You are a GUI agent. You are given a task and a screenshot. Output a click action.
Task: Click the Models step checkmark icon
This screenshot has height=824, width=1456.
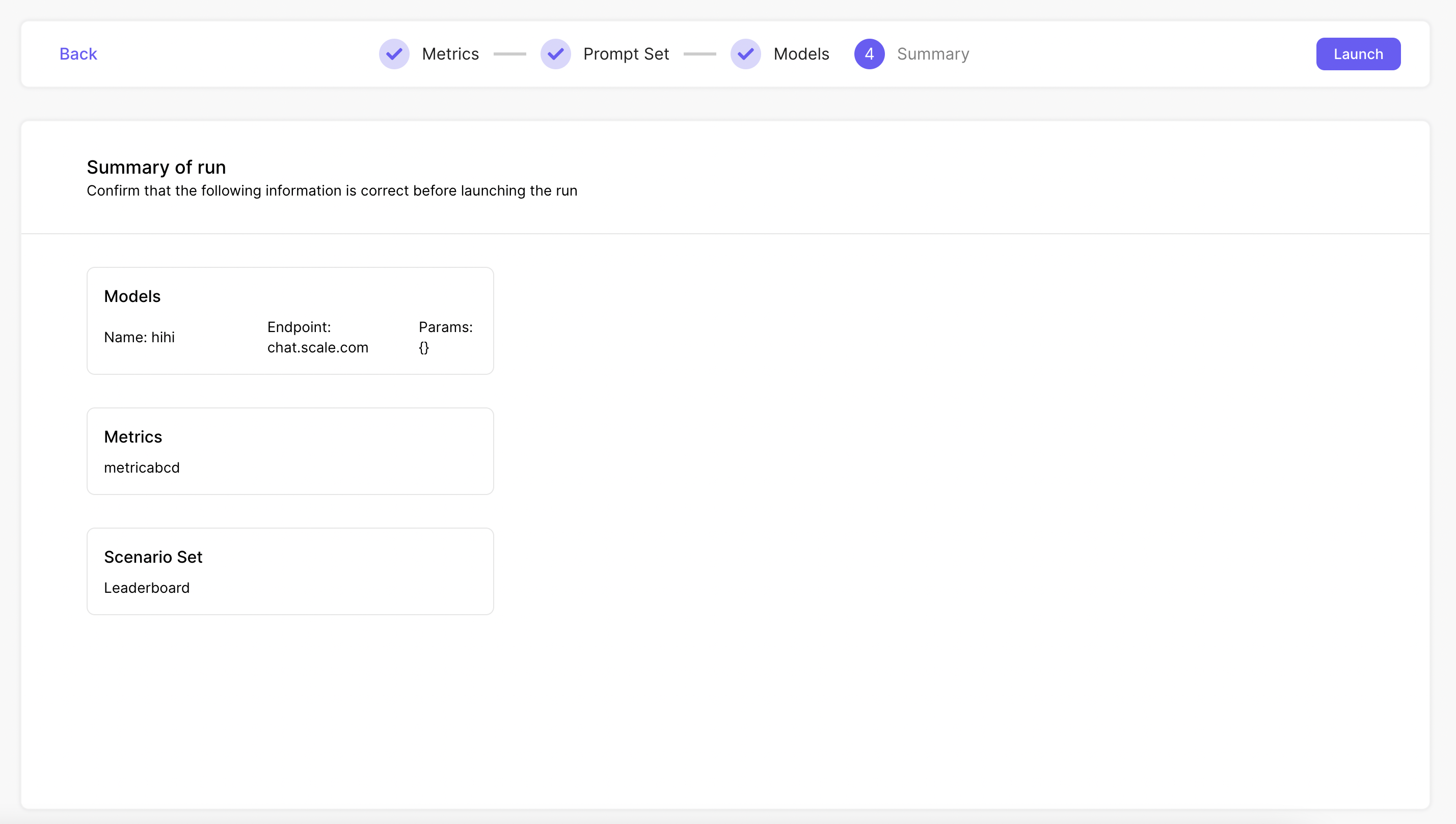click(x=745, y=54)
